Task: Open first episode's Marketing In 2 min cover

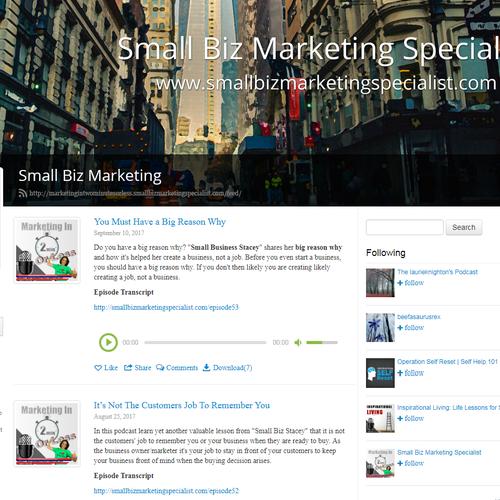Action: tap(47, 250)
